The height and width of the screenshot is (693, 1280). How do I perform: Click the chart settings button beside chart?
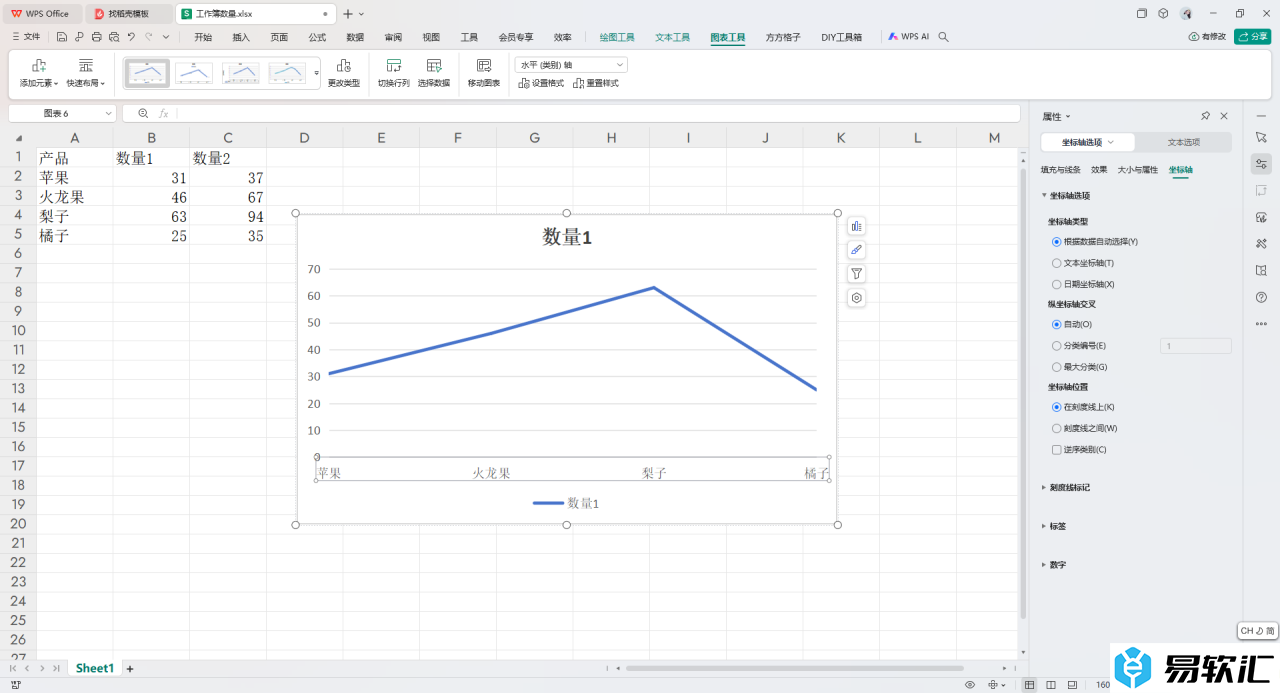(x=856, y=298)
